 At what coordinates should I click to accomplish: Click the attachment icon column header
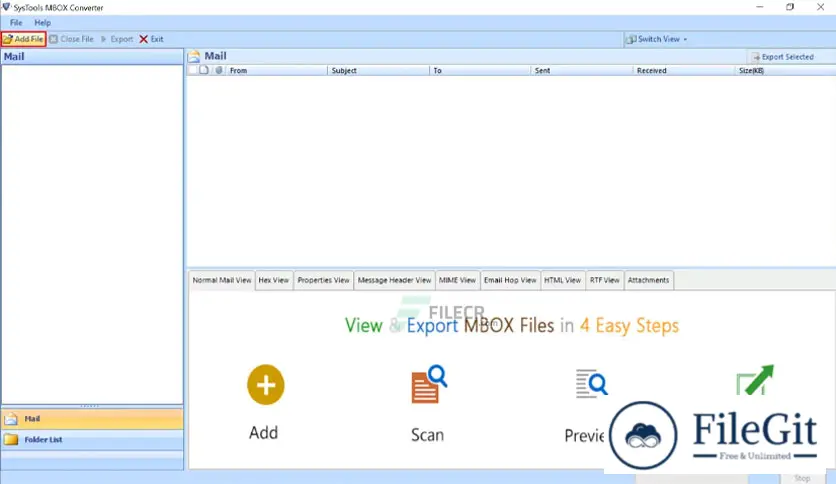point(219,70)
